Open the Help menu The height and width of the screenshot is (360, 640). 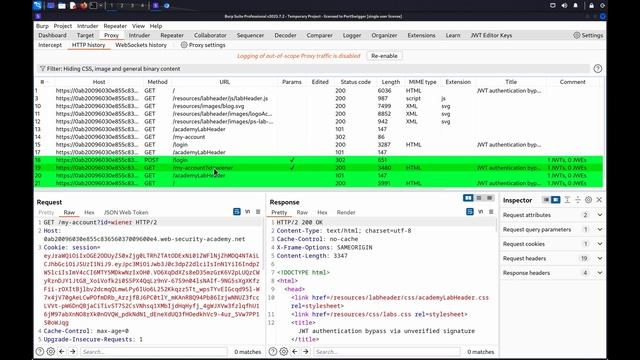[x=156, y=26]
